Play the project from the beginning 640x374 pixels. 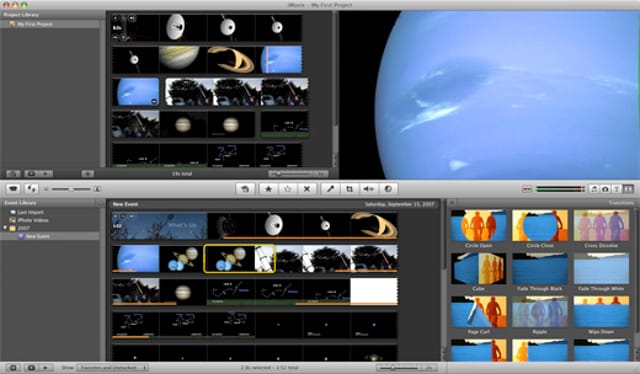[45, 174]
